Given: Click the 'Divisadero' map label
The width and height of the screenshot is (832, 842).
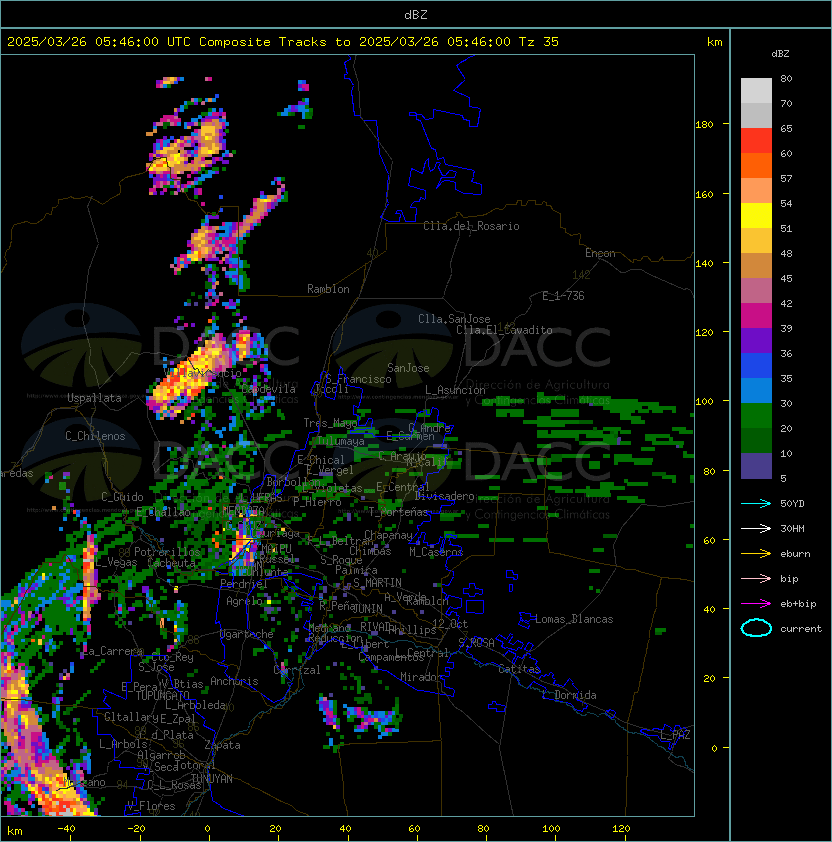Looking at the screenshot, I should click(444, 496).
